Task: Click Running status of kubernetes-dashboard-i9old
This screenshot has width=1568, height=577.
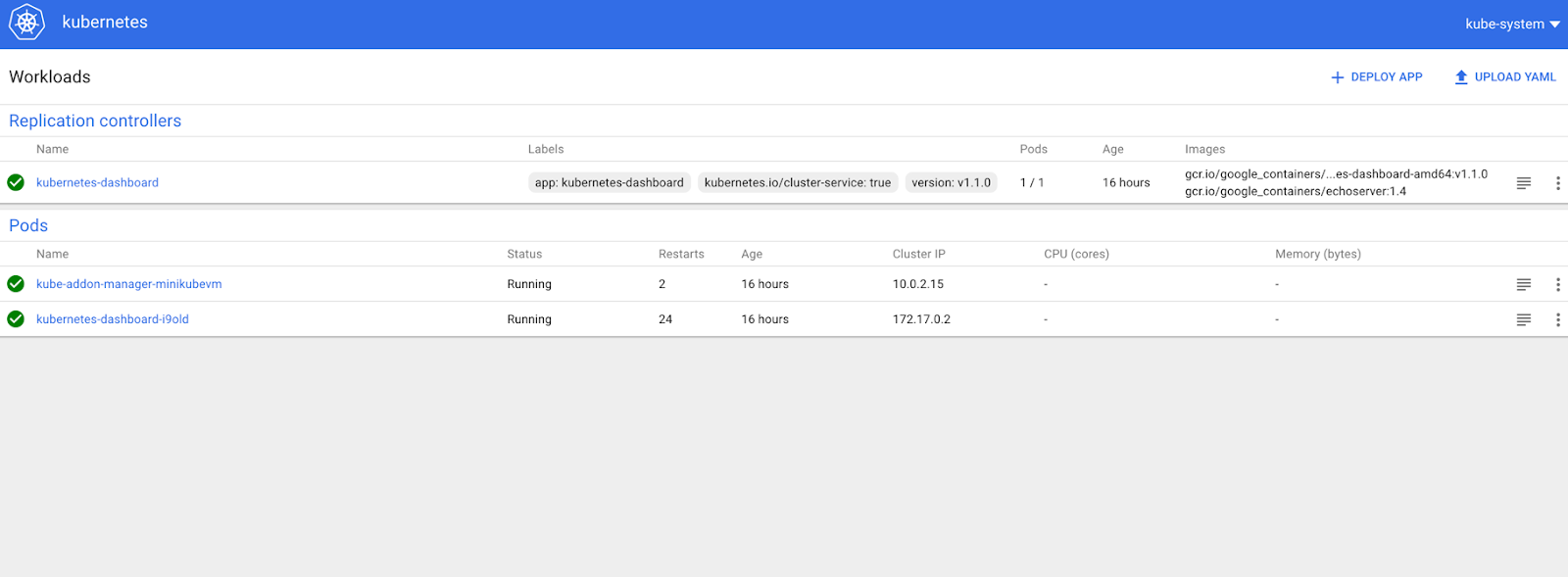Action: pos(529,319)
